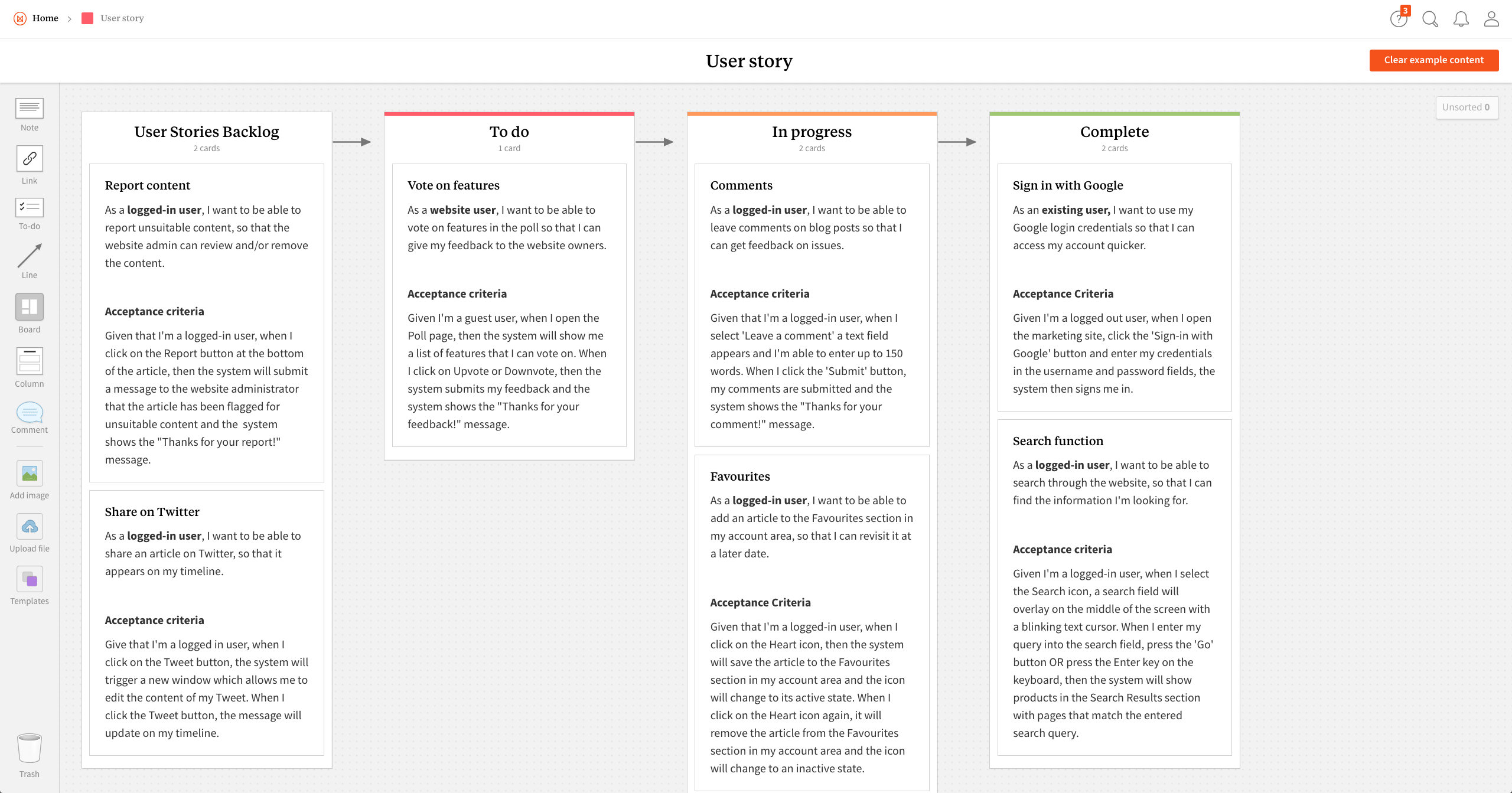Click the Trash icon in sidebar
Screen dimensions: 1512x793
(28, 749)
